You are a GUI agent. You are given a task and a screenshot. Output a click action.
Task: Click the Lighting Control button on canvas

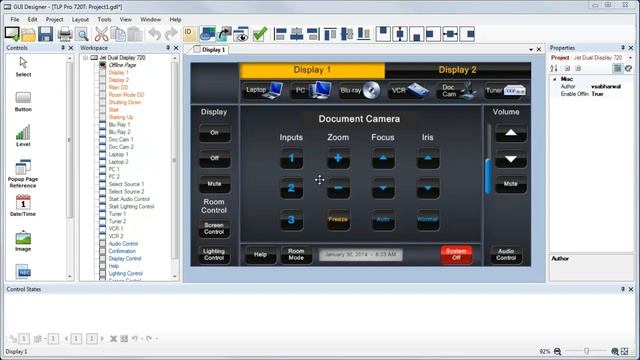[214, 254]
